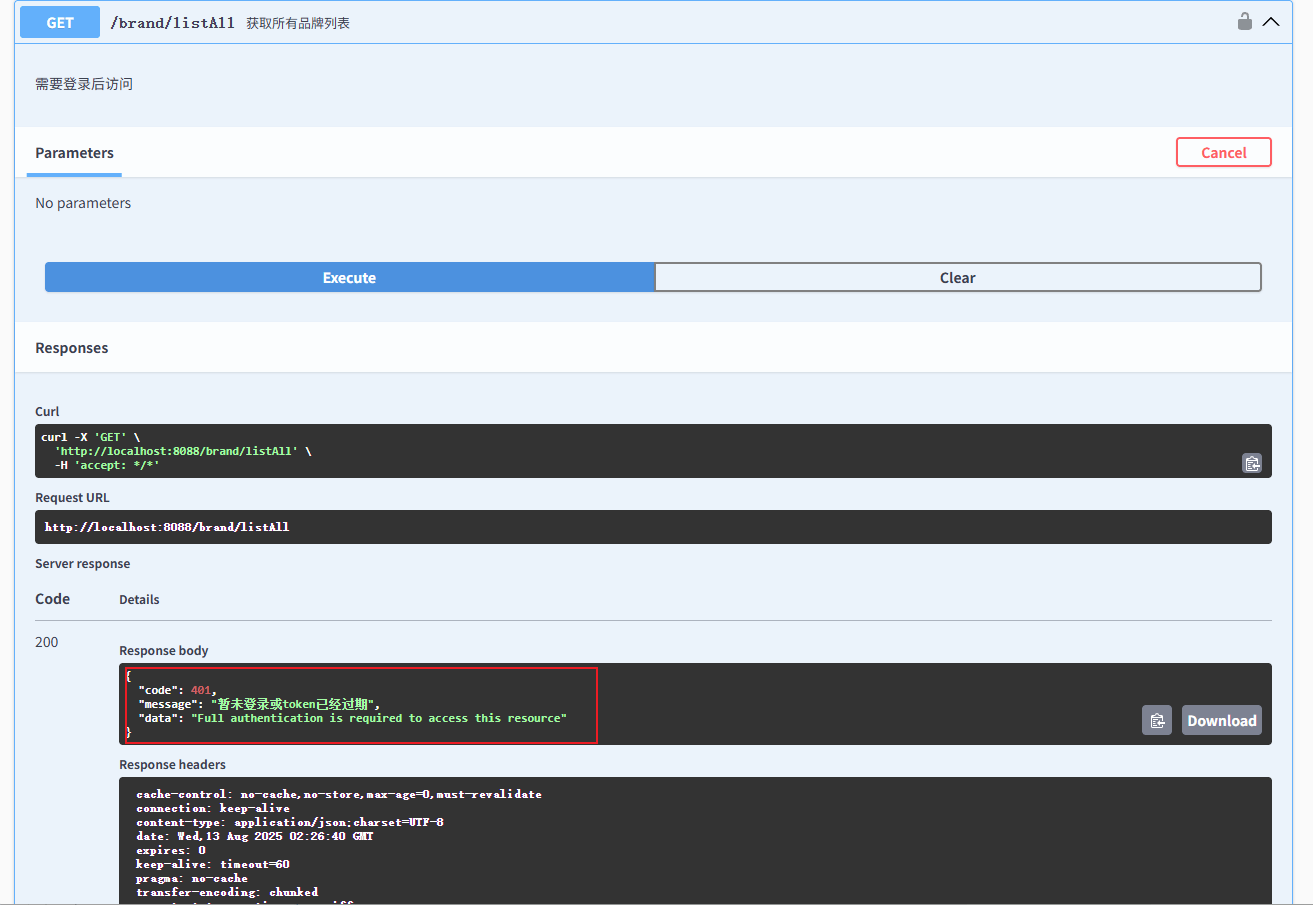Select the Parameters tab
Screen dimensions: 1313x905
pos(75,153)
